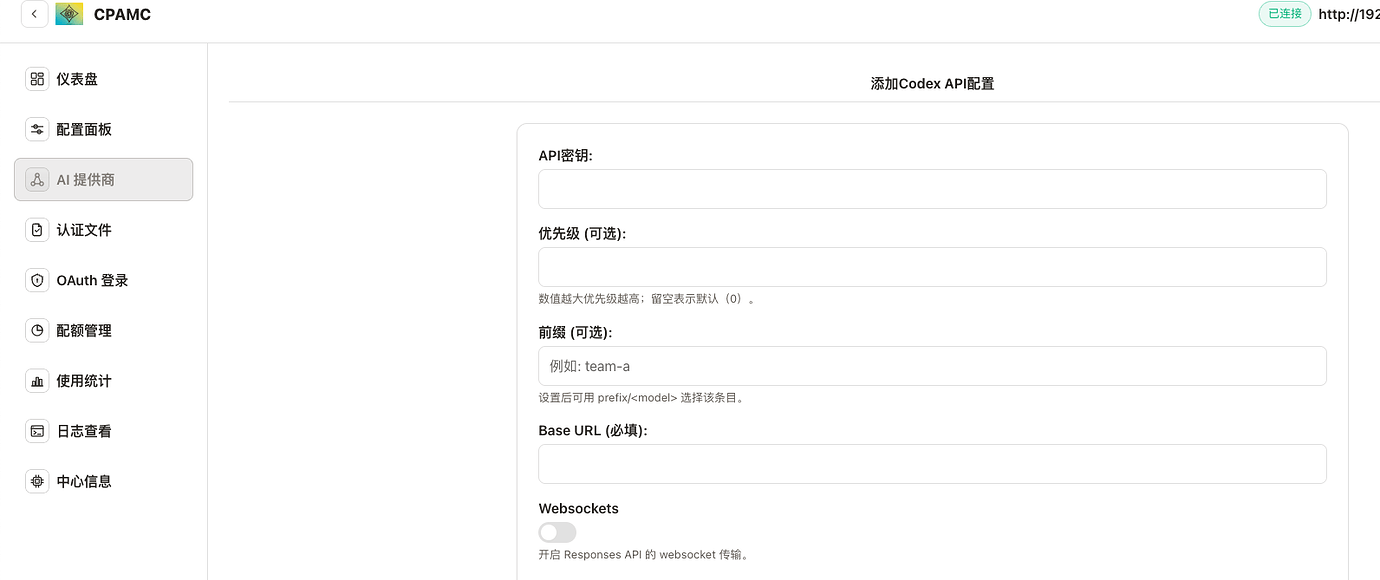Click the network node icon for AI 提供商
This screenshot has height=580, width=1380.
pos(37,180)
